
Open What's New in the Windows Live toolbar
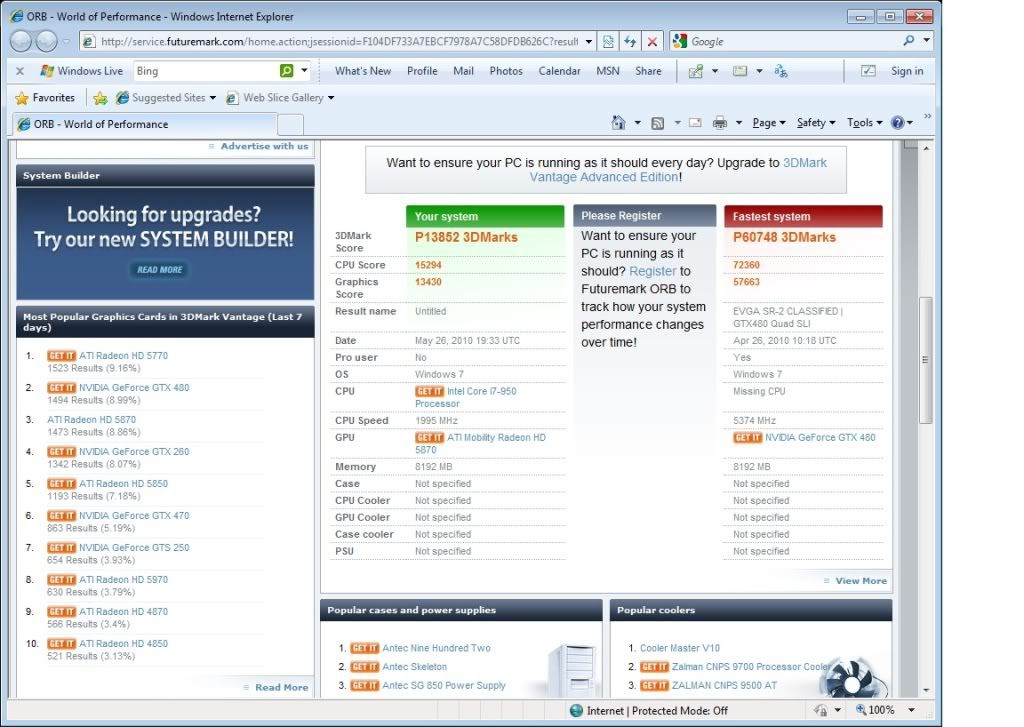click(x=363, y=71)
